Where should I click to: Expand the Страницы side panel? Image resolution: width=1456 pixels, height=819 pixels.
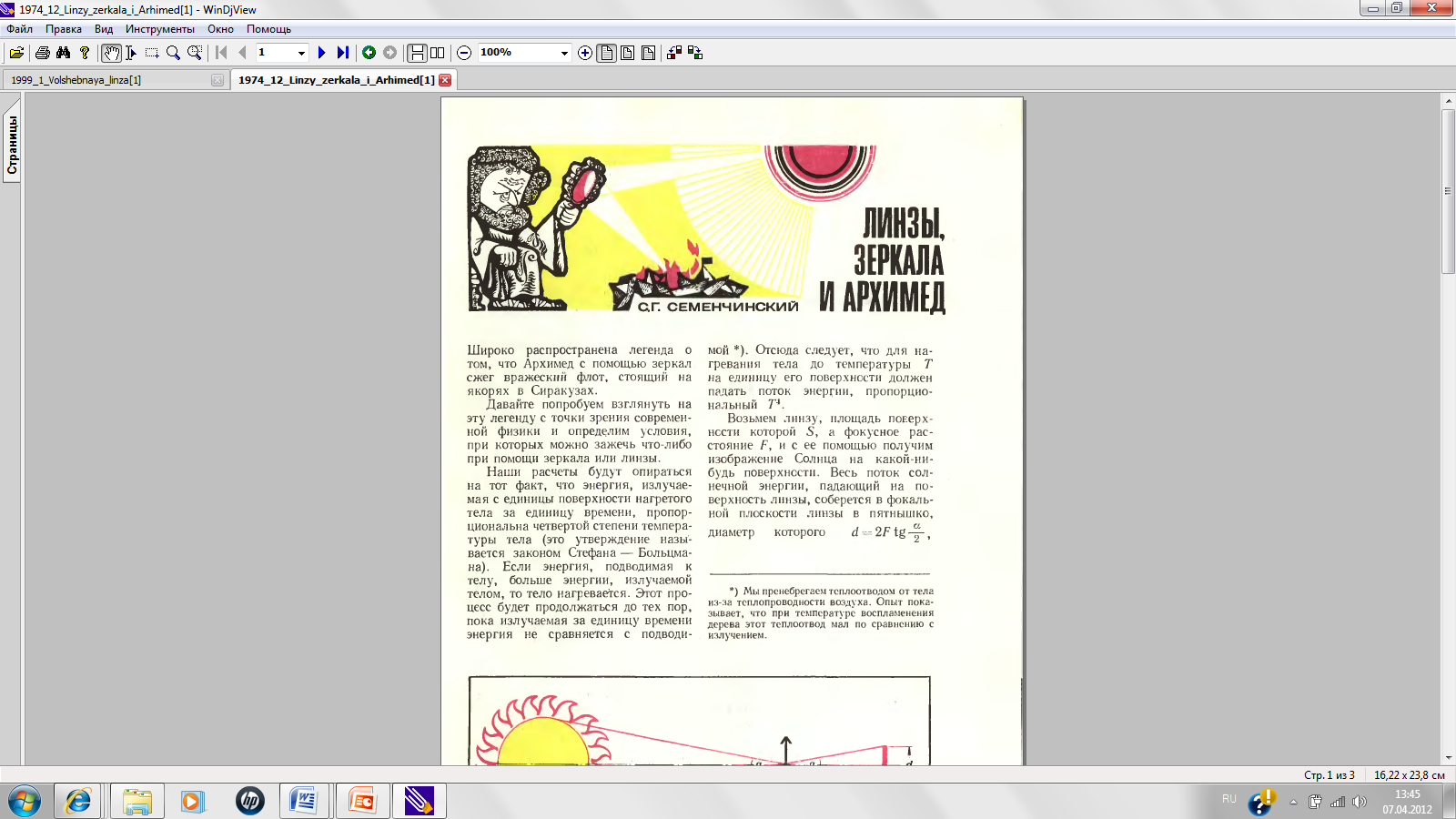(12, 145)
